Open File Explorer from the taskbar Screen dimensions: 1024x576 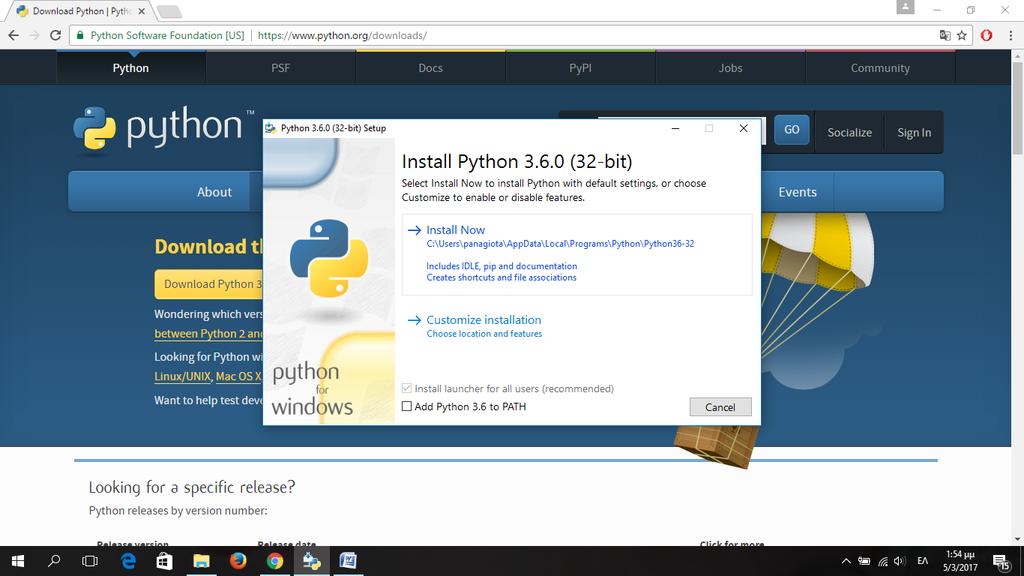tap(201, 561)
